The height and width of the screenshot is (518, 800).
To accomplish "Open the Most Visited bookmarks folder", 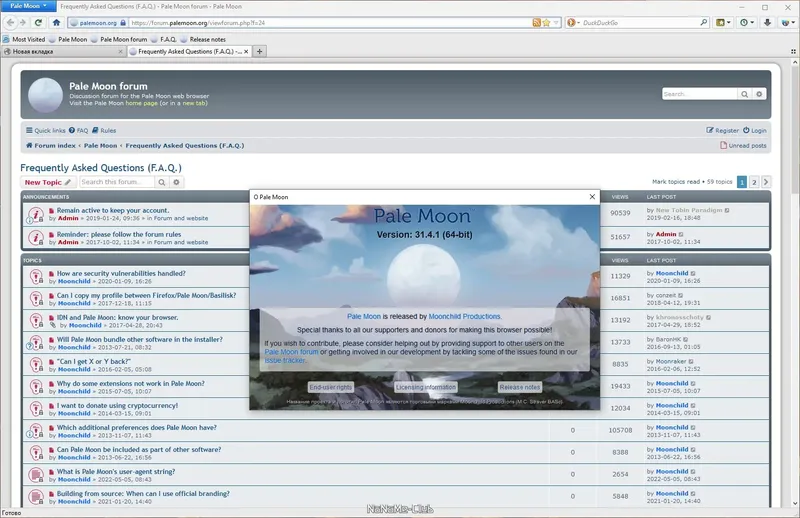I will point(23,39).
